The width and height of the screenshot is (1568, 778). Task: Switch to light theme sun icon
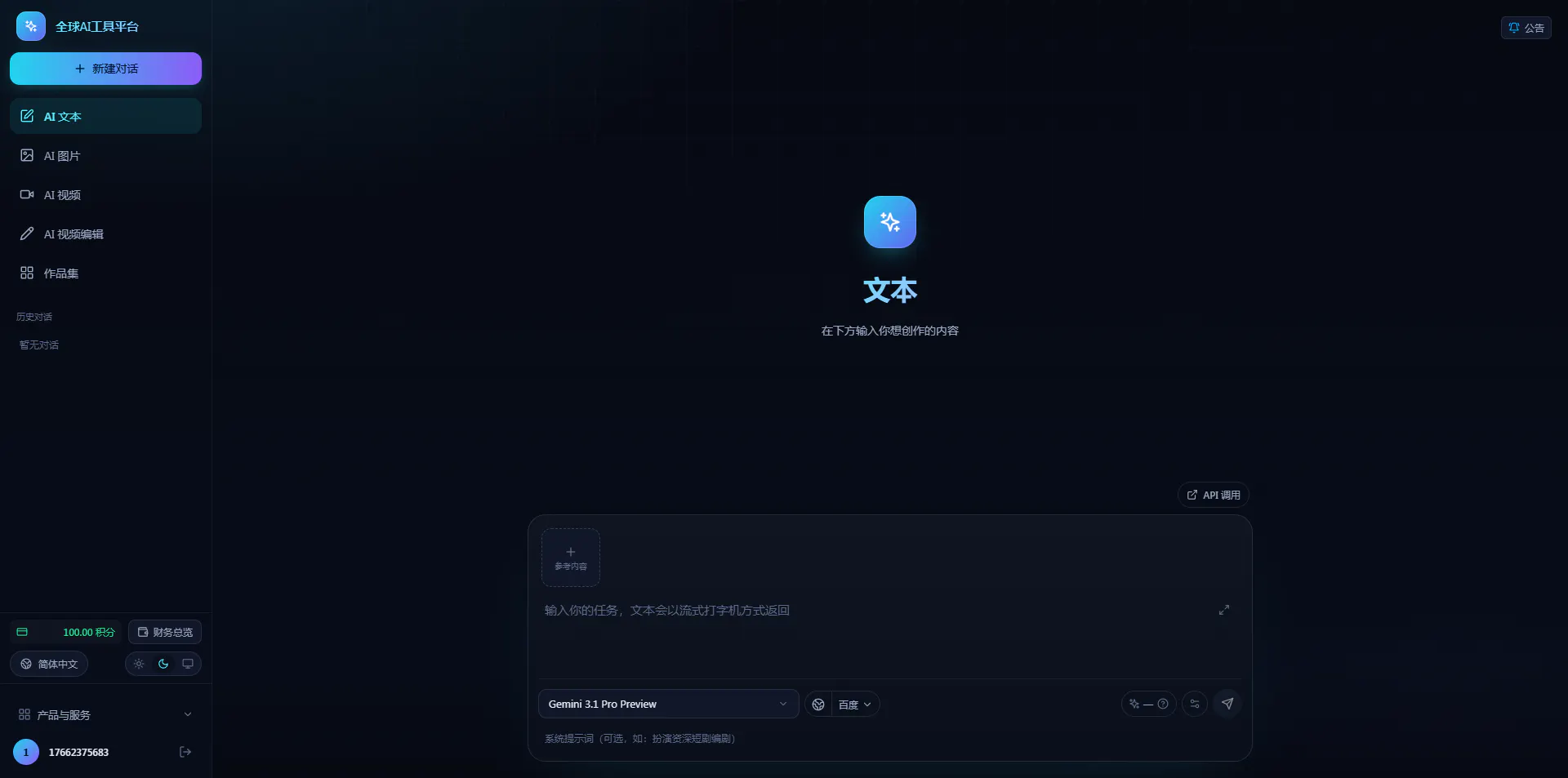(139, 664)
